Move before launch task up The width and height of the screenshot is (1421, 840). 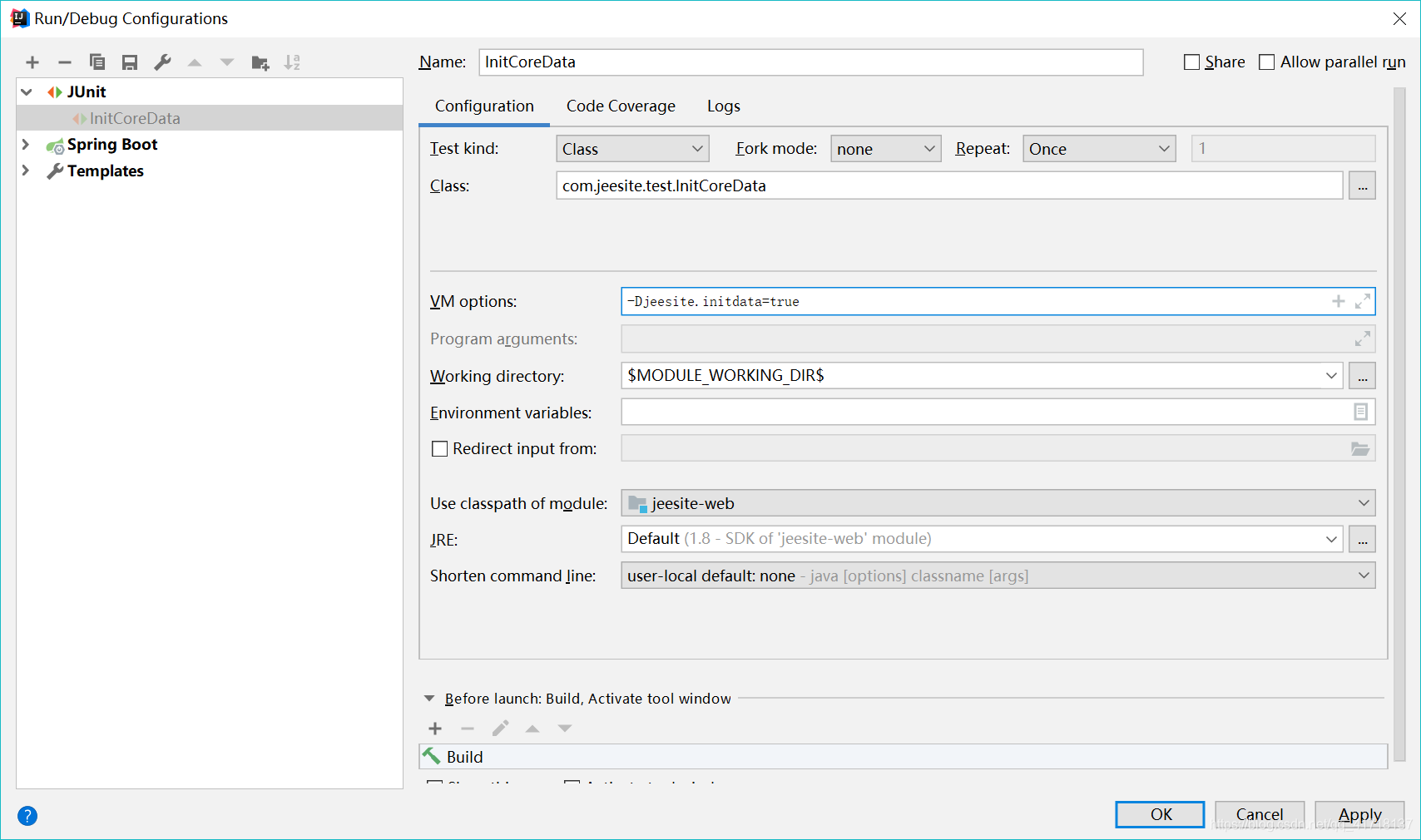click(532, 729)
